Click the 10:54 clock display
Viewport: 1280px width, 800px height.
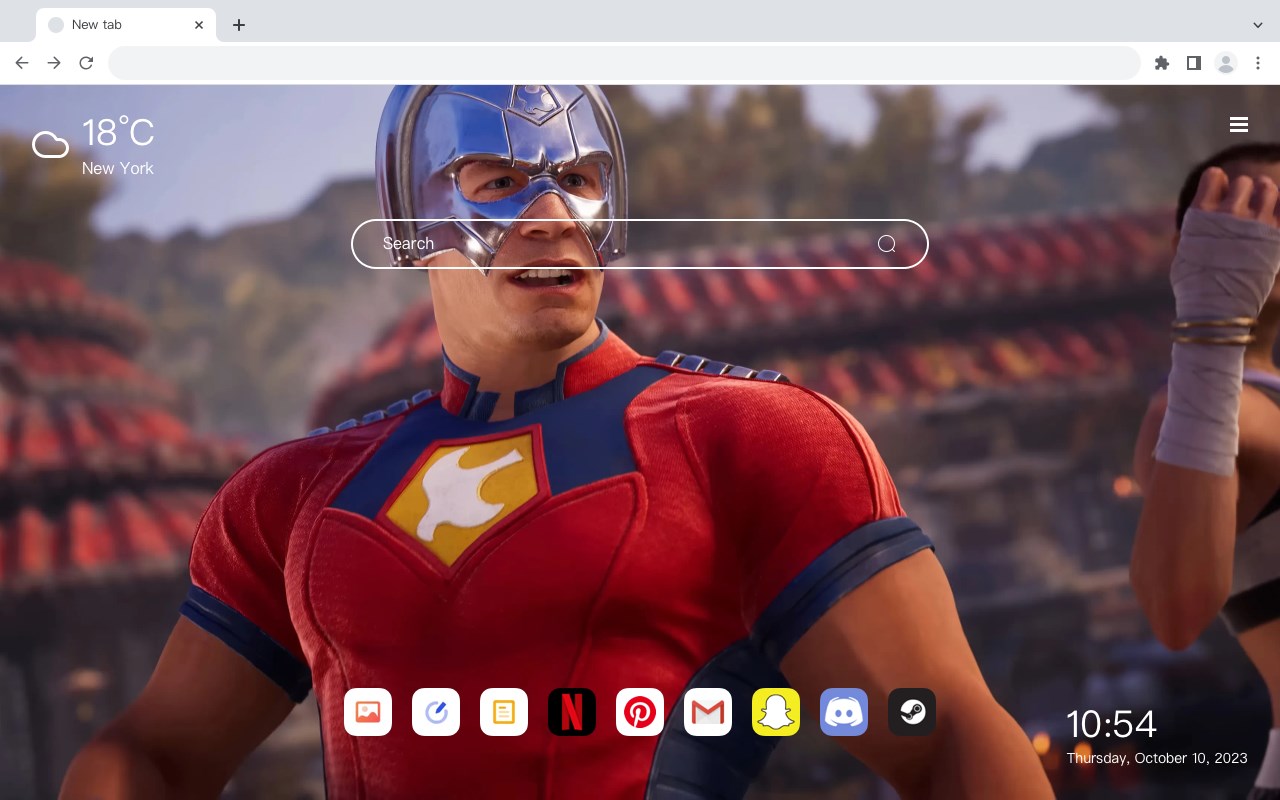point(1111,724)
